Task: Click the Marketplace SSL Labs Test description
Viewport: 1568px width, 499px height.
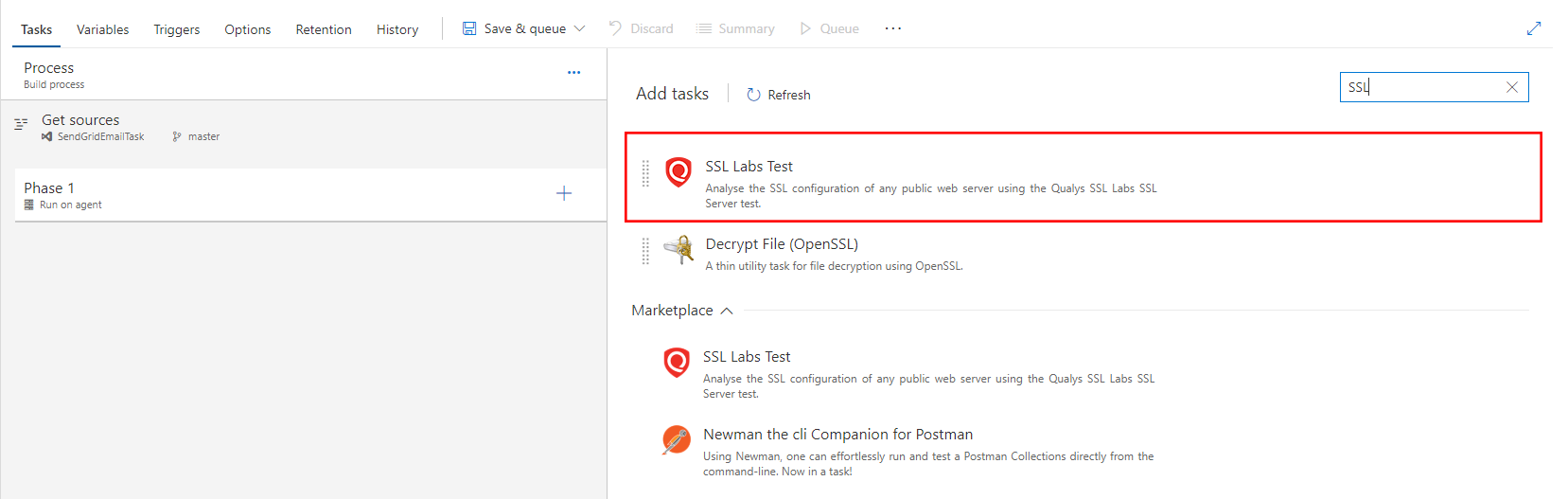Action: 928,386
